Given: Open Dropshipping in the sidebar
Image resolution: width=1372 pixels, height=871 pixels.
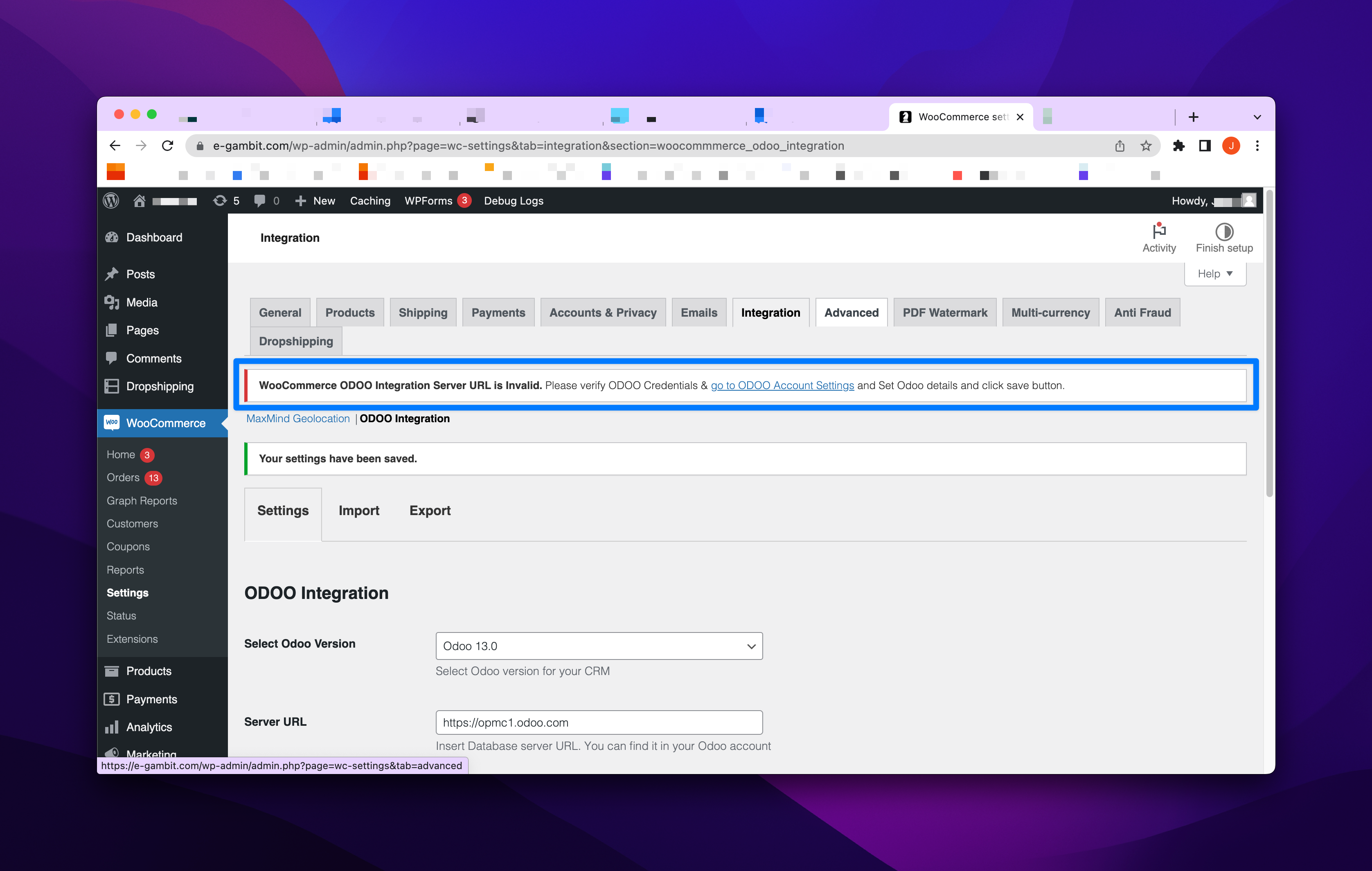Looking at the screenshot, I should (x=160, y=386).
